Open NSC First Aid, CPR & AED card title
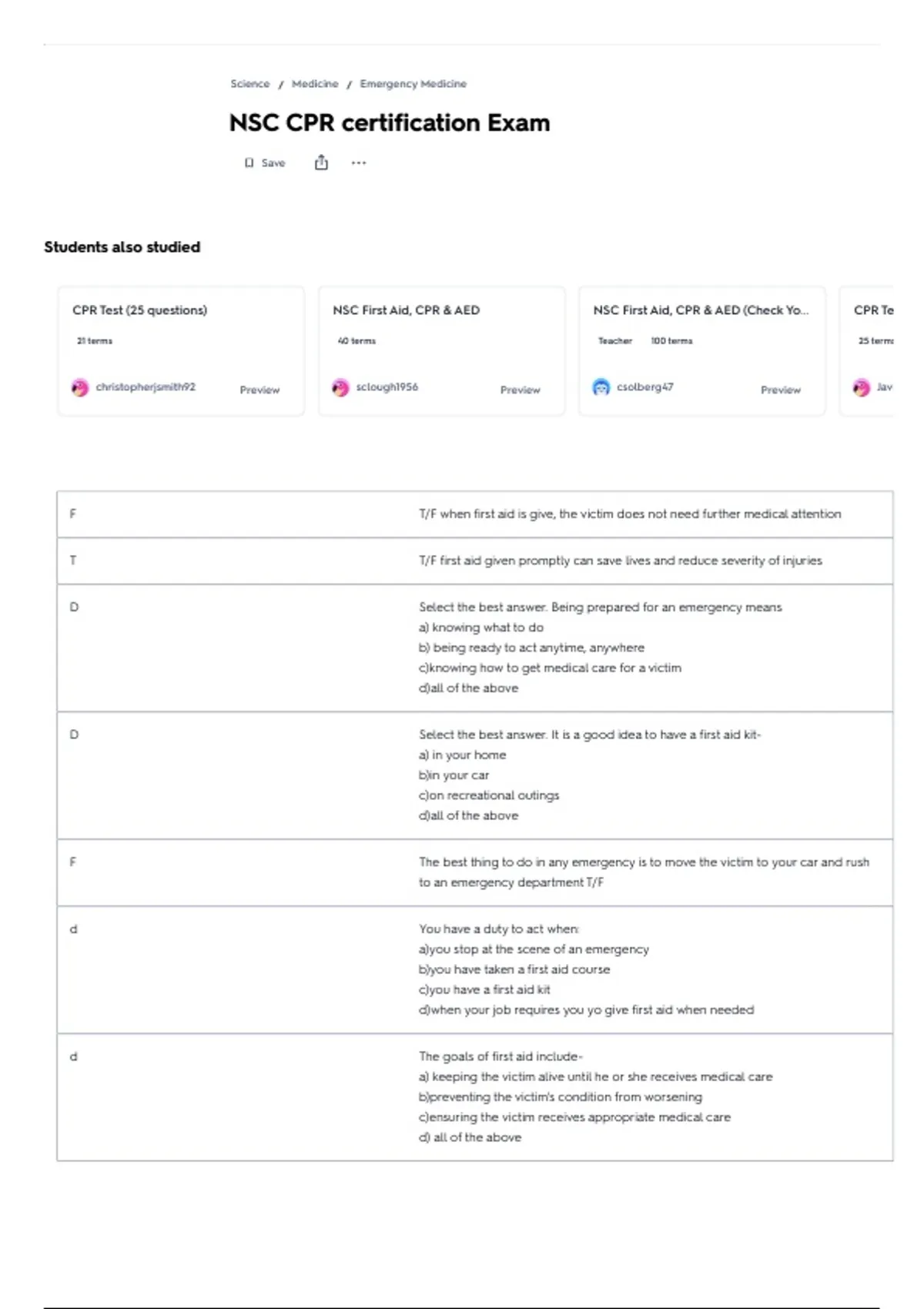This screenshot has height=1309, width=924. 406,310
